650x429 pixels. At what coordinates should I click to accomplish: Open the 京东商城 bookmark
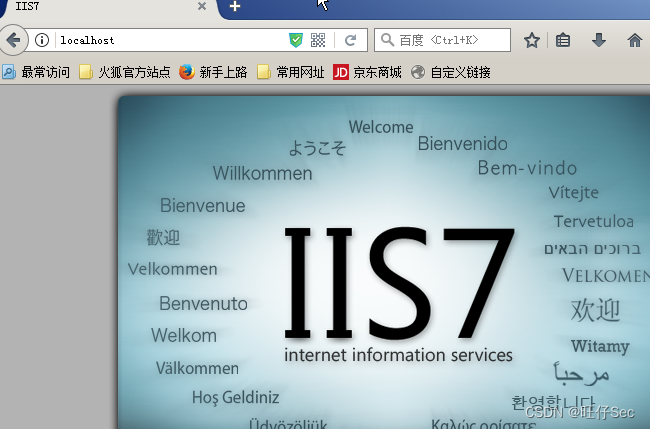click(x=367, y=72)
